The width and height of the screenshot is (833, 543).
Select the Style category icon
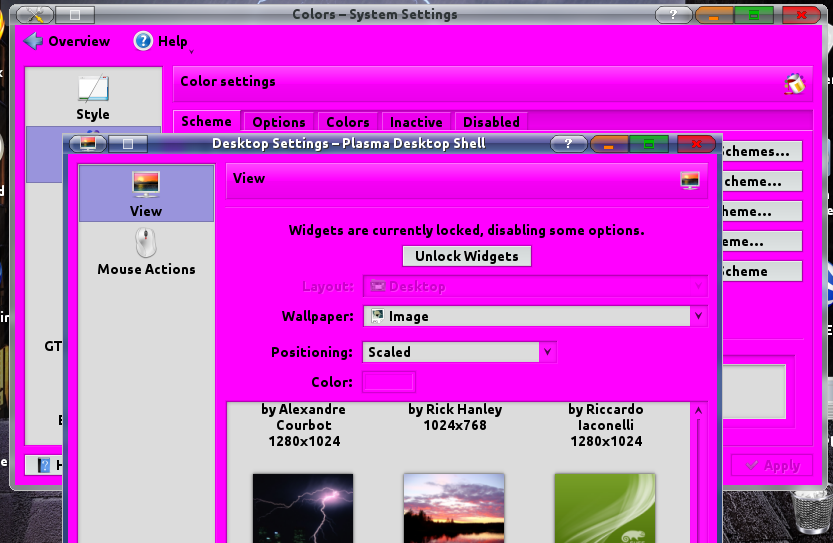click(93, 98)
